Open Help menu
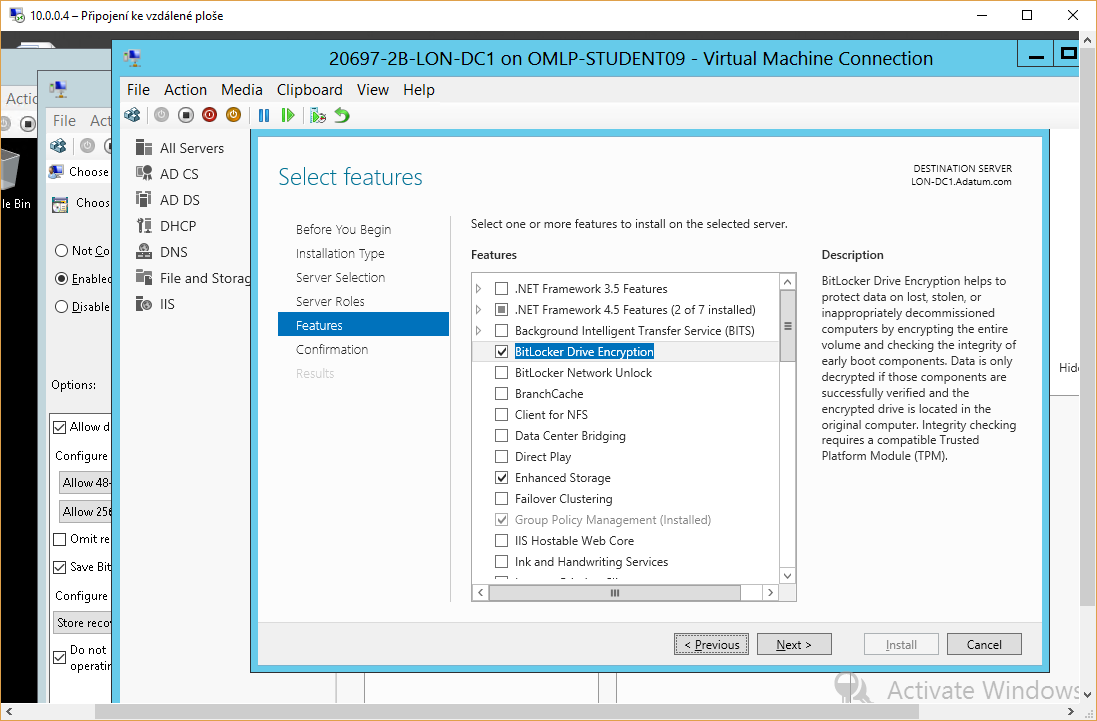This screenshot has height=721, width=1097. coord(418,90)
